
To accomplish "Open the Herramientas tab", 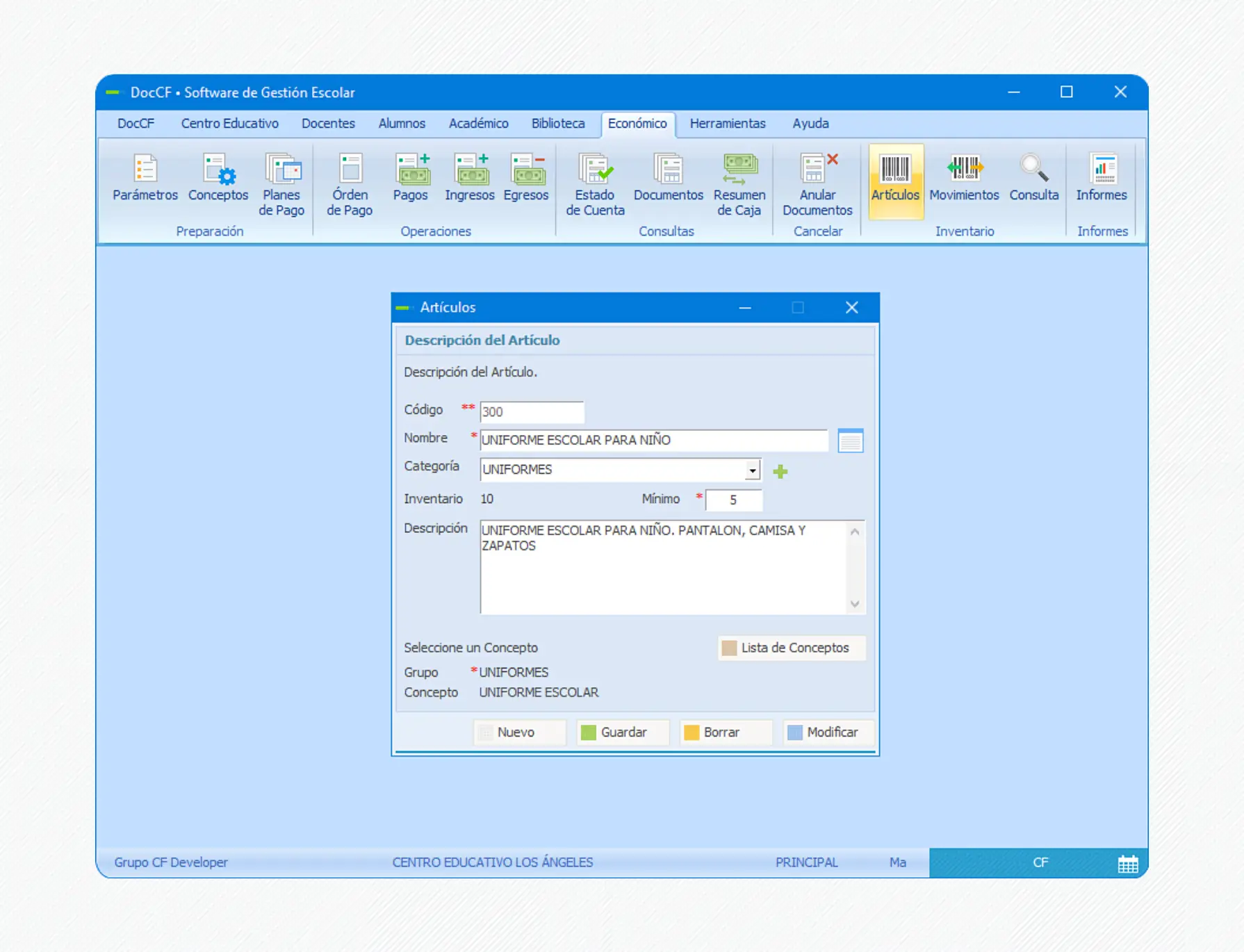I will (x=728, y=124).
